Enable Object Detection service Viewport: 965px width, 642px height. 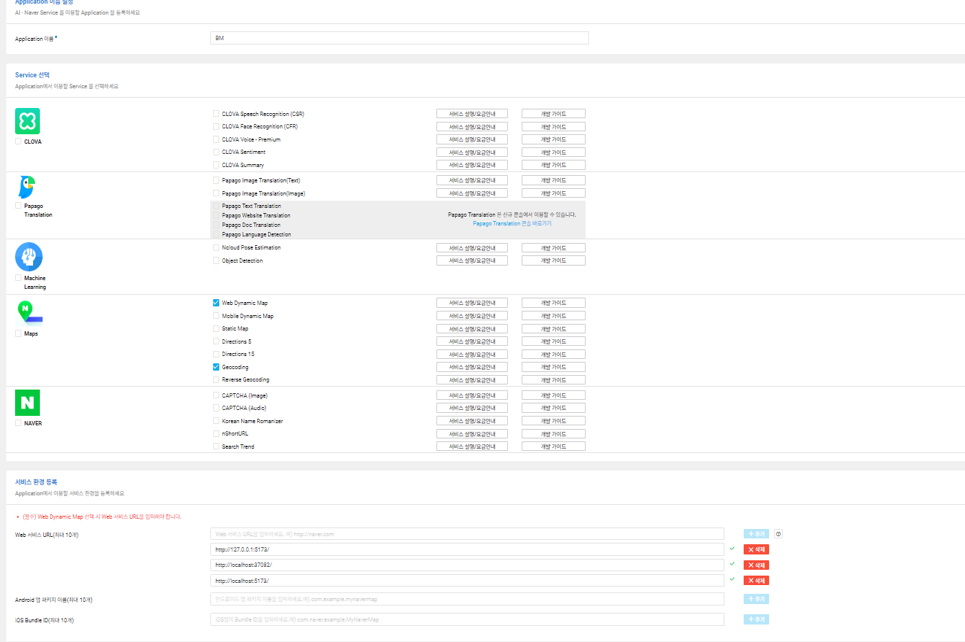click(216, 260)
